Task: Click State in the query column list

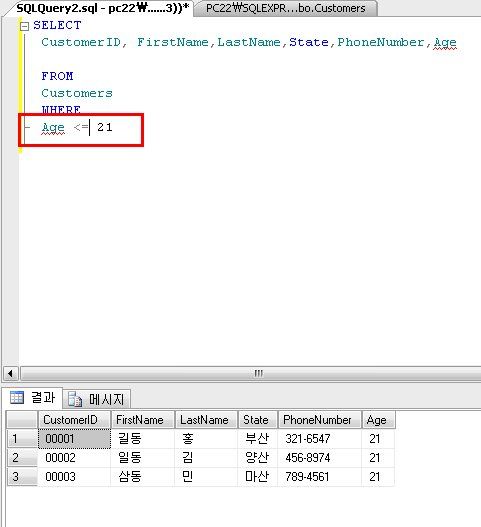Action: tap(309, 42)
